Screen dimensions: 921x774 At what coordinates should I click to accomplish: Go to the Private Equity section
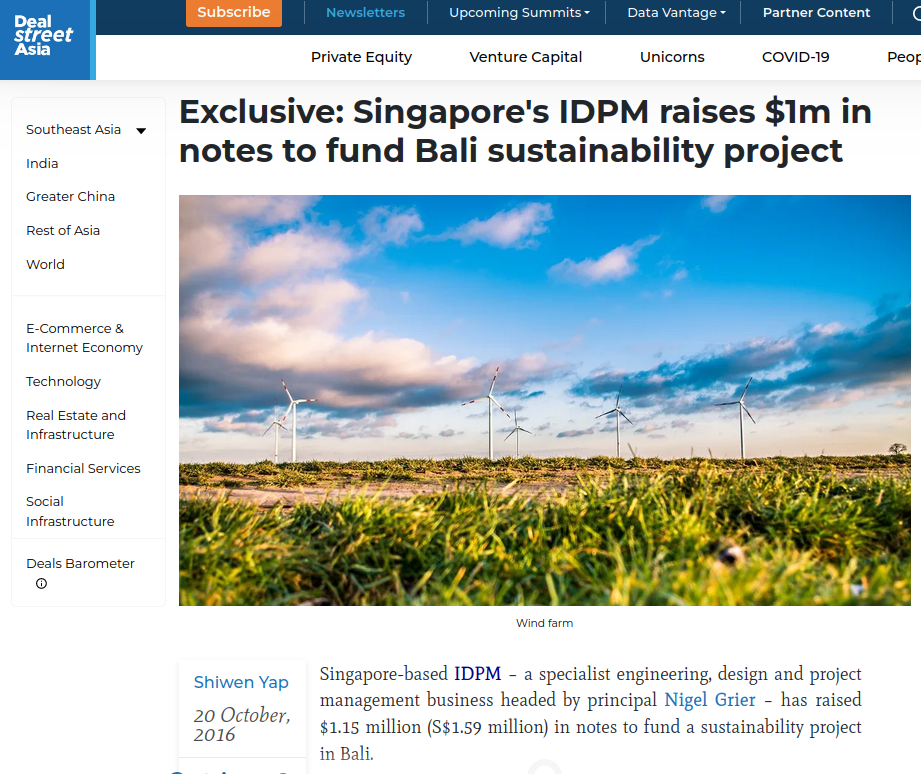[361, 57]
